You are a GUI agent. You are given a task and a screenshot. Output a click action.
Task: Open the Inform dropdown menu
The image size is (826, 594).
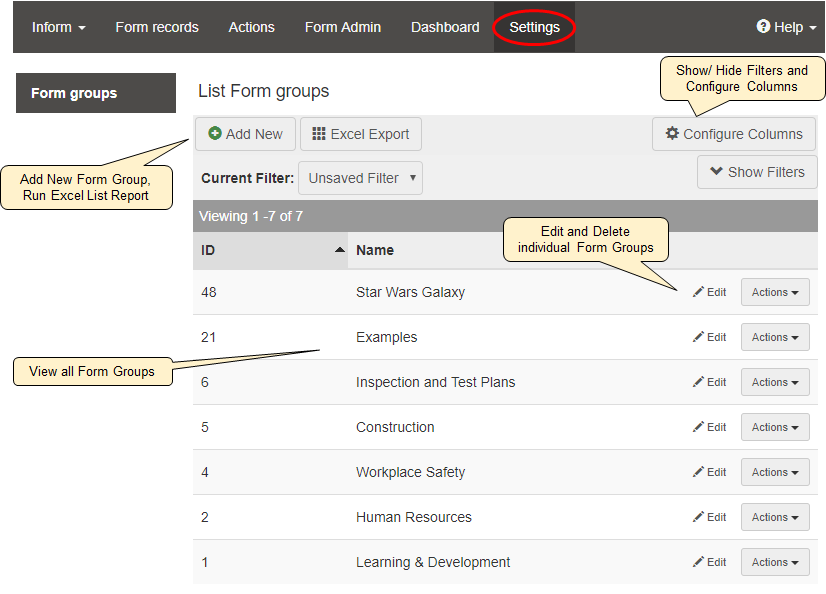[x=58, y=27]
